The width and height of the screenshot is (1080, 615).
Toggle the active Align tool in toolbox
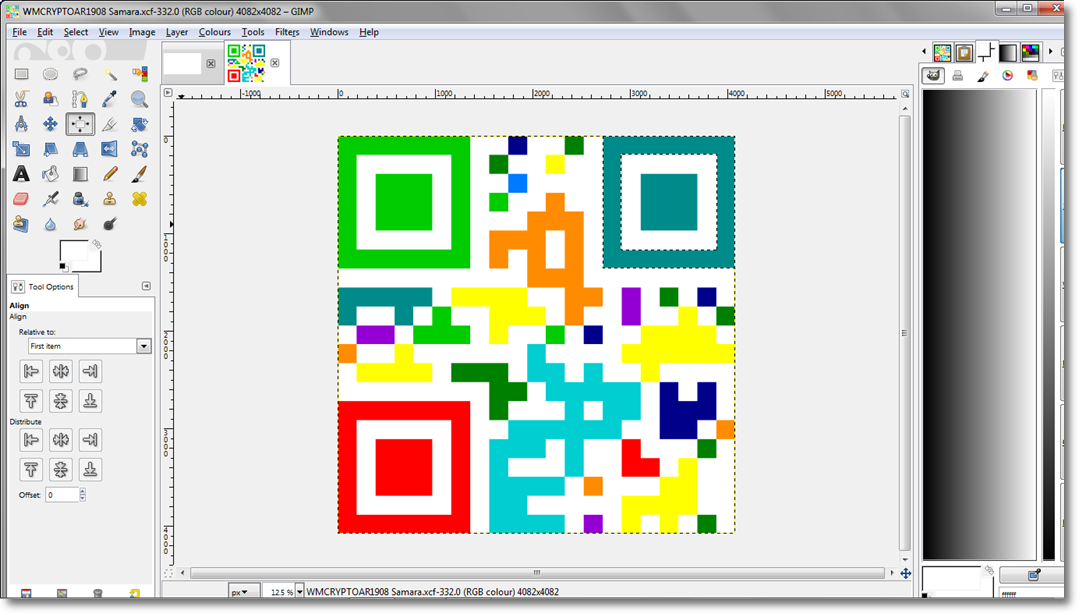(x=80, y=124)
